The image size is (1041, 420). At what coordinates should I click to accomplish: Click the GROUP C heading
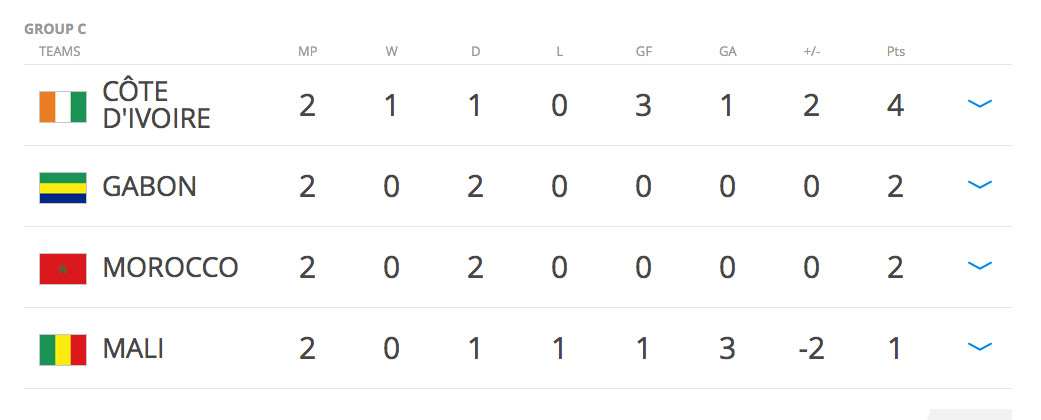55,29
